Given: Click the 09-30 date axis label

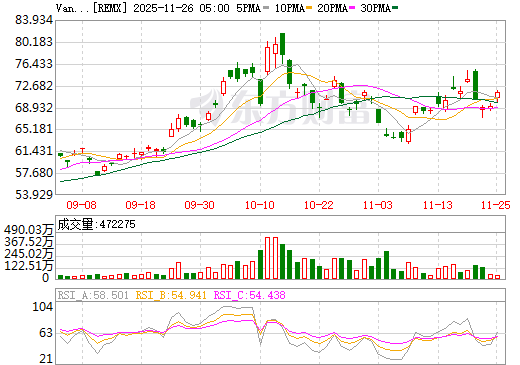Looking at the screenshot, I should click(199, 205).
